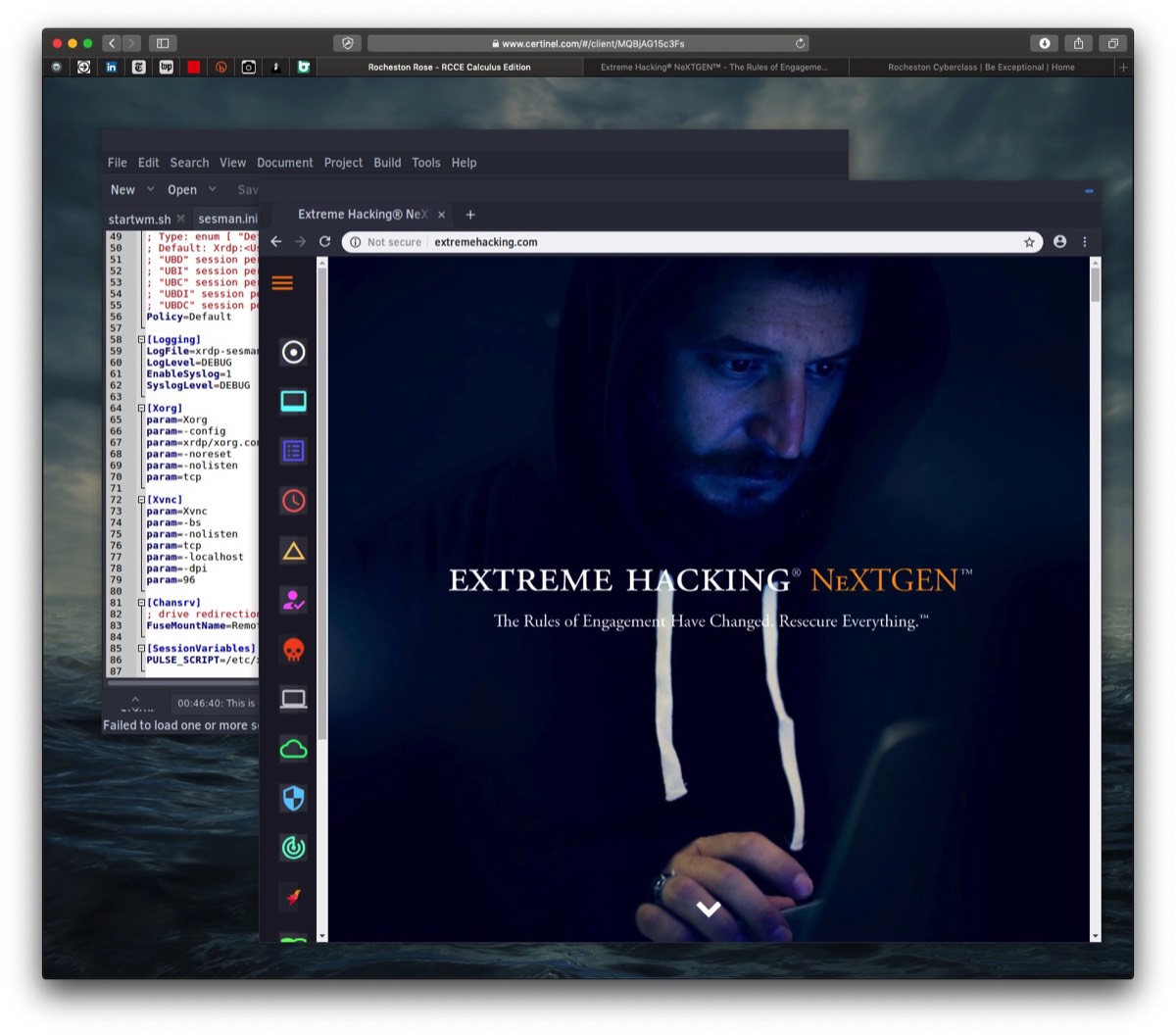Open the Safari share button
This screenshot has width=1176, height=1035.
click(1078, 43)
